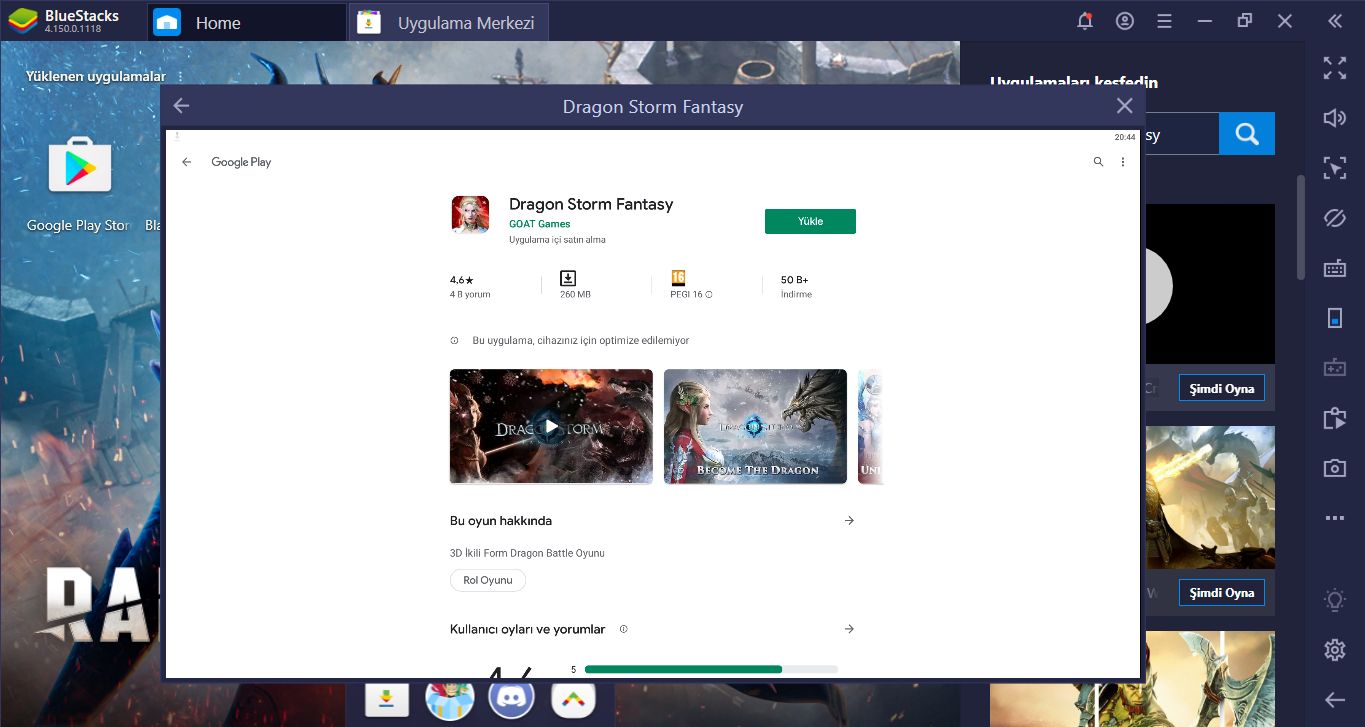Click the Discord icon in the dock
Viewport: 1365px width, 727px height.
511,699
